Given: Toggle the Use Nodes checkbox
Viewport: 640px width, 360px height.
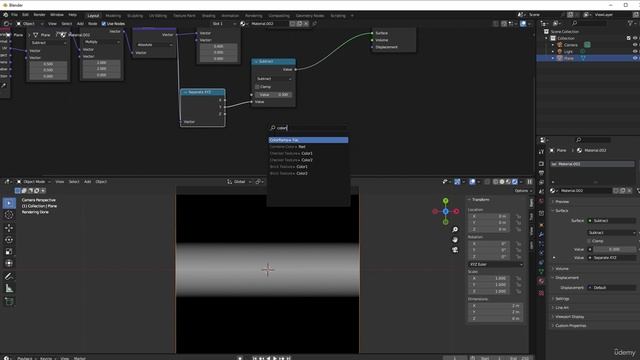Looking at the screenshot, I should pyautogui.click(x=104, y=24).
